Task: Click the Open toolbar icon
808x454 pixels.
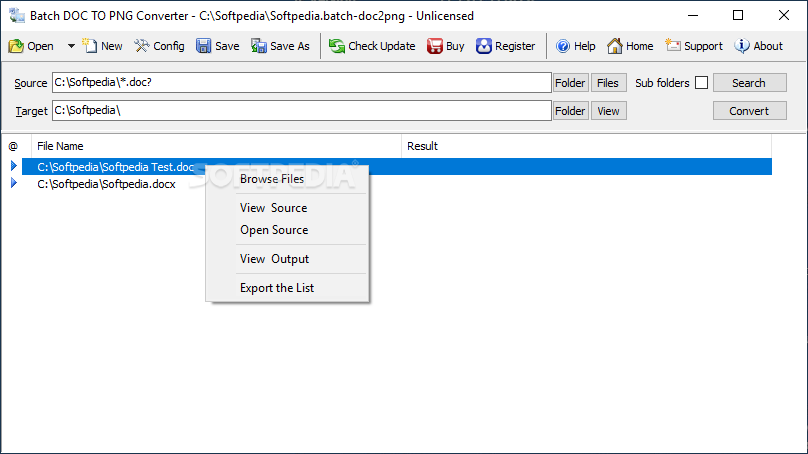Action: (16, 46)
